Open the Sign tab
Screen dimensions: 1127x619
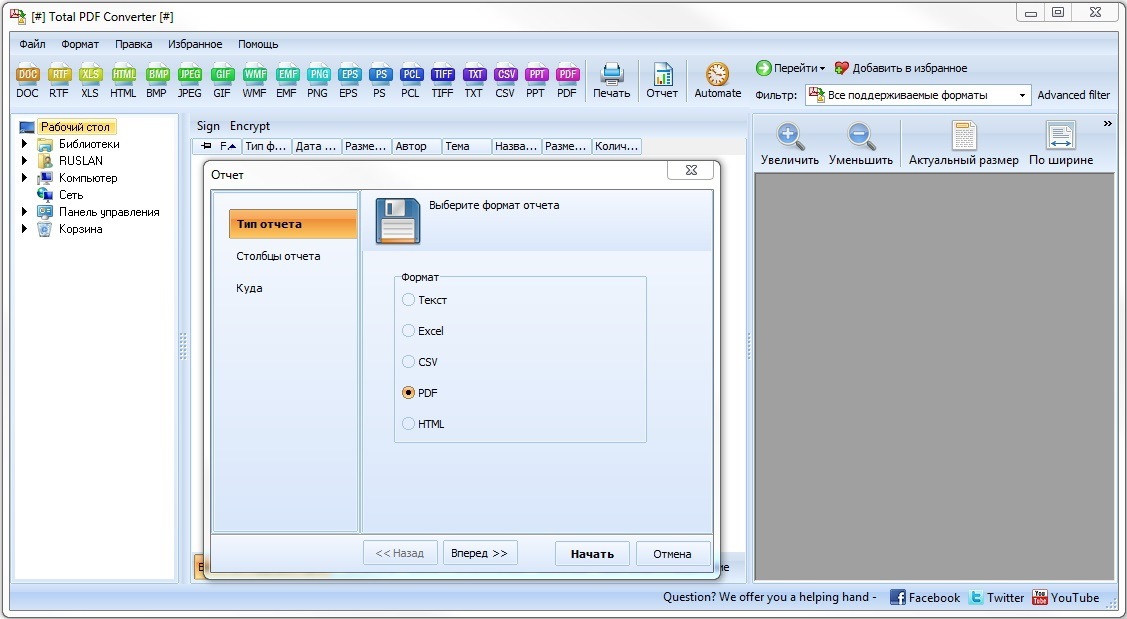[x=208, y=126]
